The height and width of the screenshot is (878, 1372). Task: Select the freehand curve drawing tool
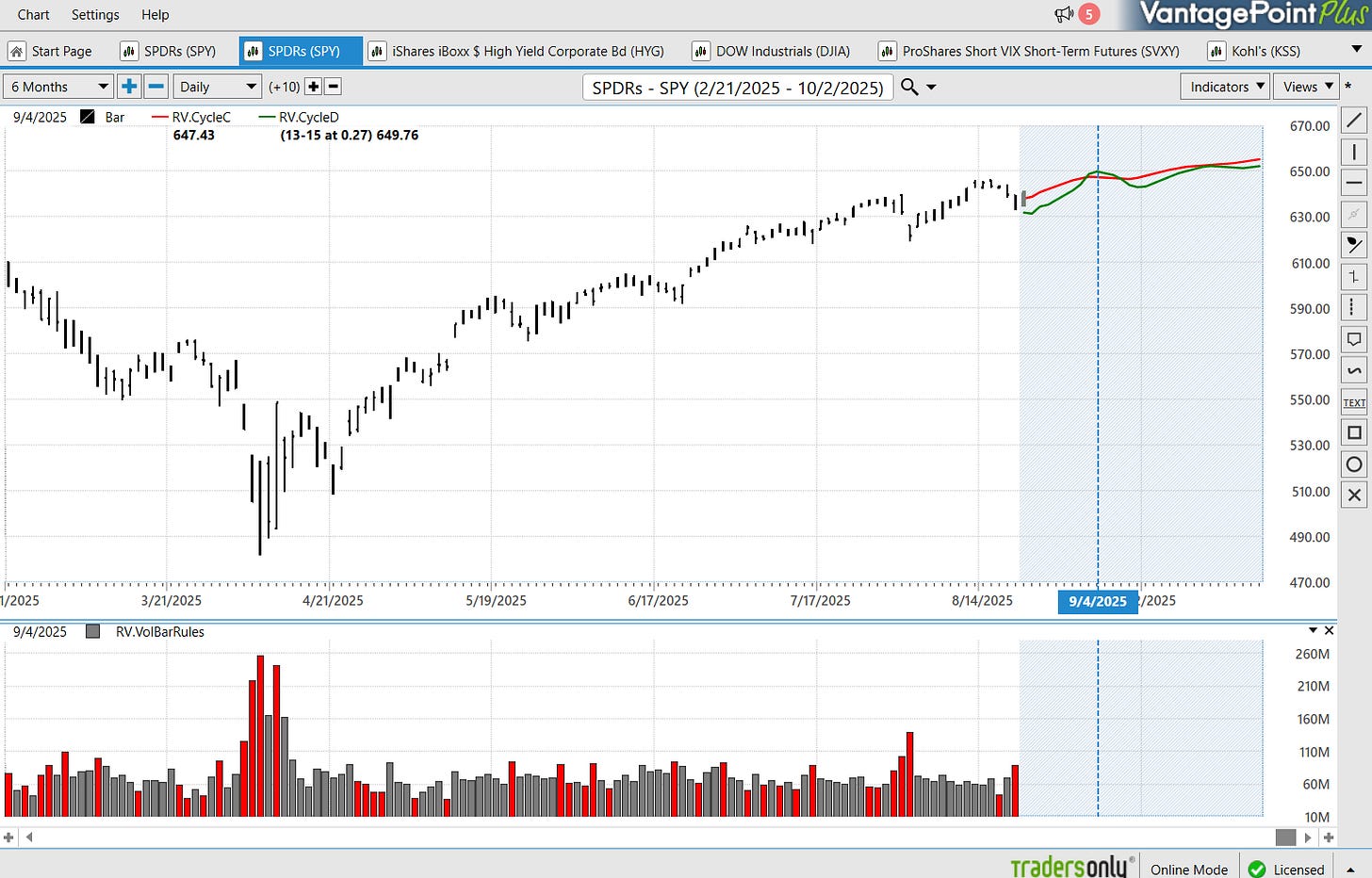pyautogui.click(x=1354, y=370)
